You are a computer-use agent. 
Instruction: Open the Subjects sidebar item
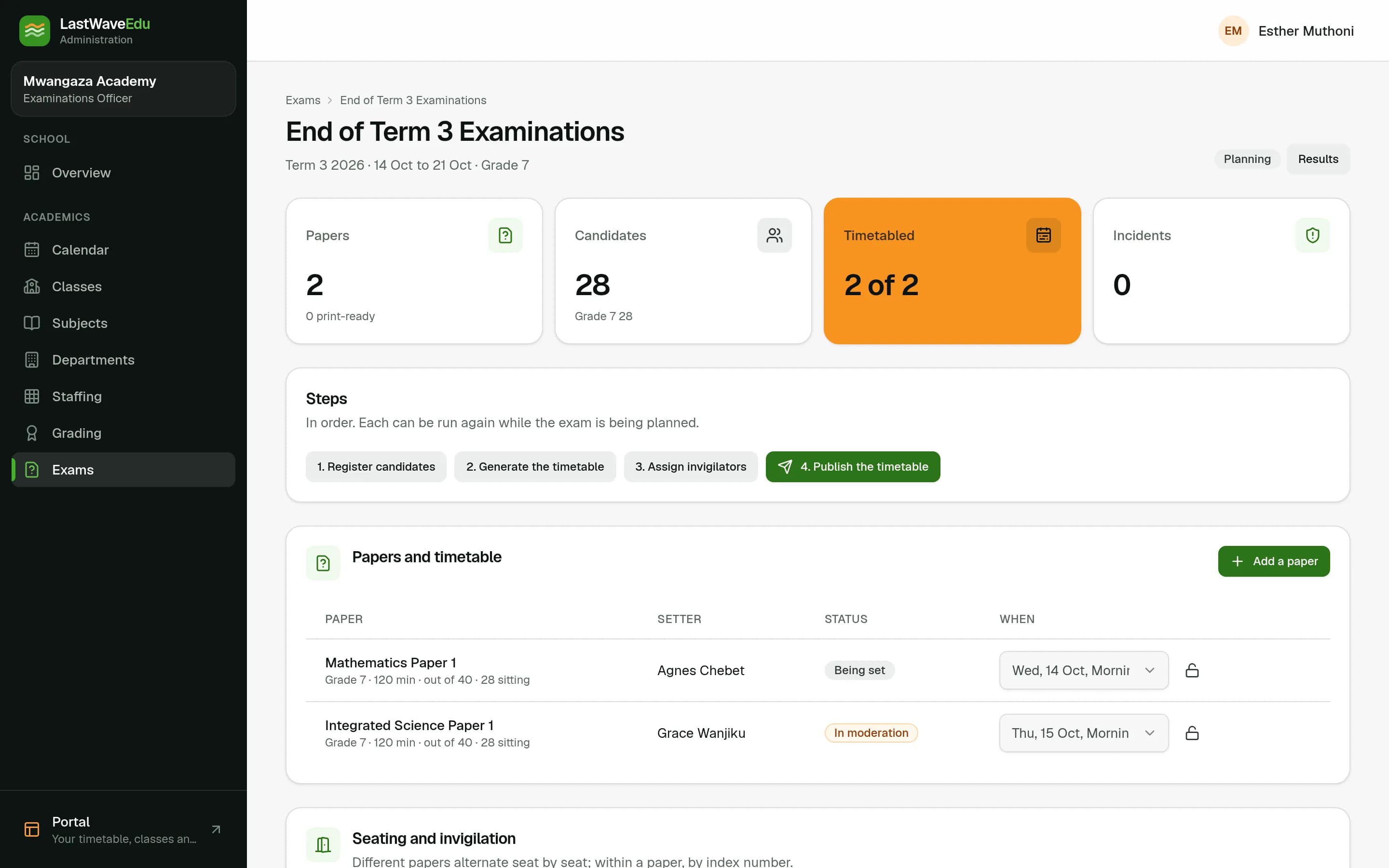[x=123, y=323]
